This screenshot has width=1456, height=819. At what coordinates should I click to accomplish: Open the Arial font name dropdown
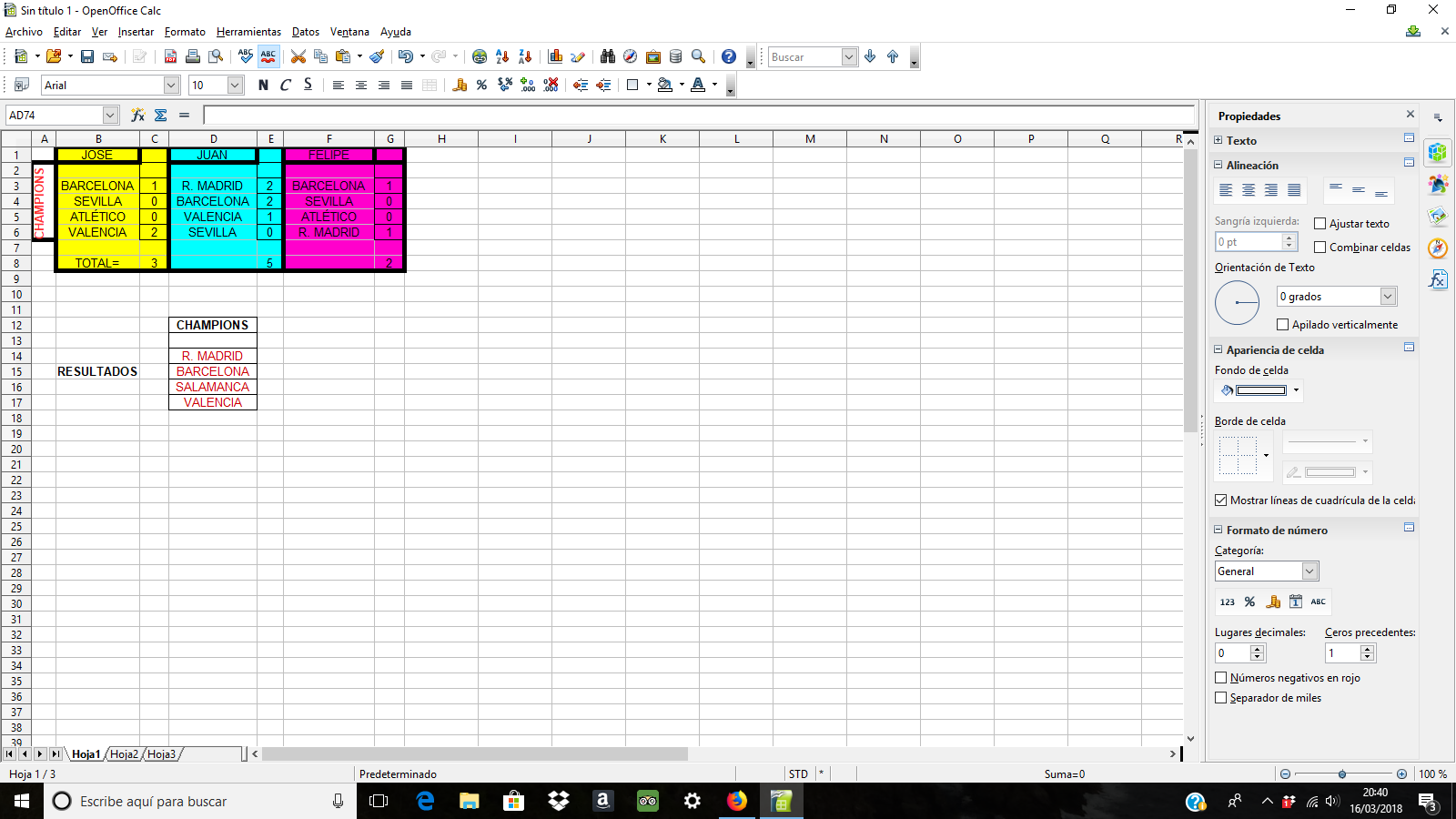171,85
